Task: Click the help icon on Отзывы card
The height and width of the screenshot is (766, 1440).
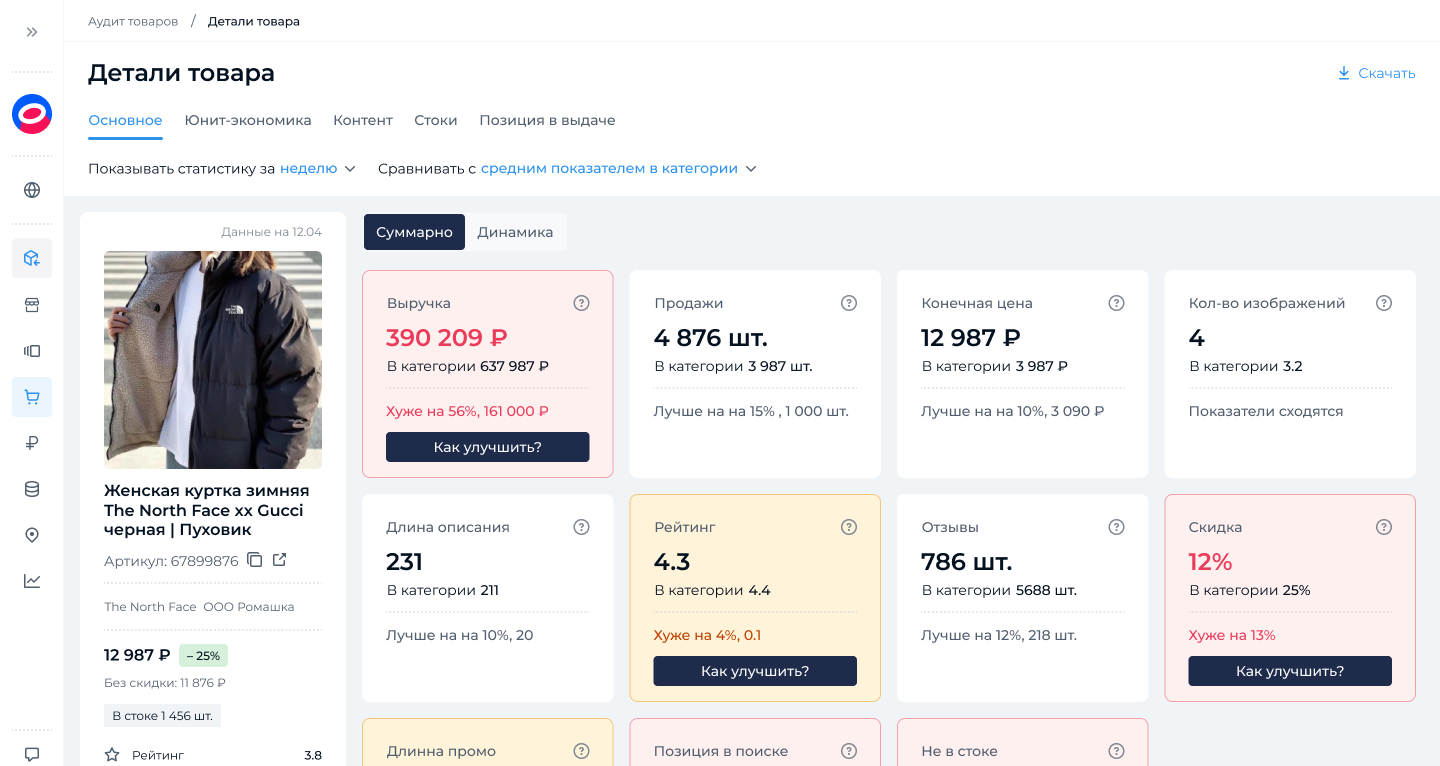Action: [1117, 527]
